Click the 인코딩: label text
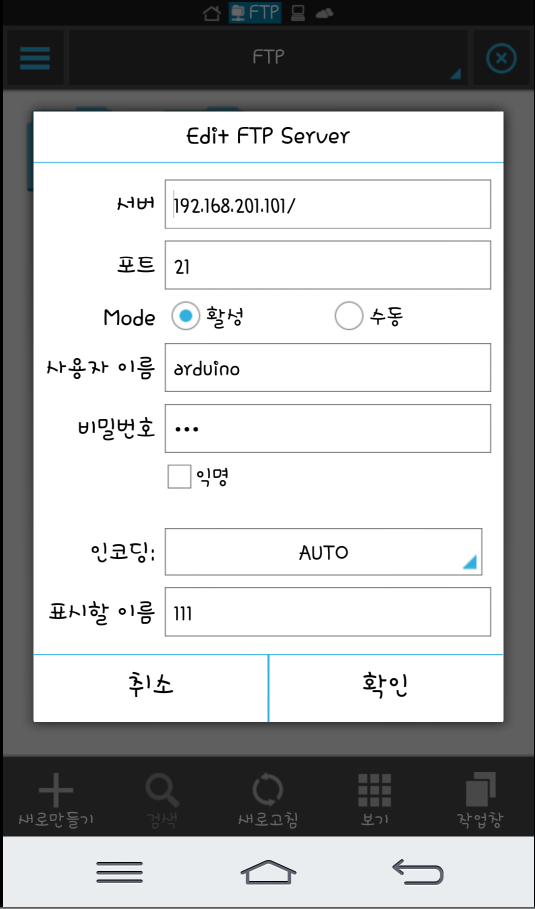Image resolution: width=535 pixels, height=909 pixels. pyautogui.click(x=124, y=552)
